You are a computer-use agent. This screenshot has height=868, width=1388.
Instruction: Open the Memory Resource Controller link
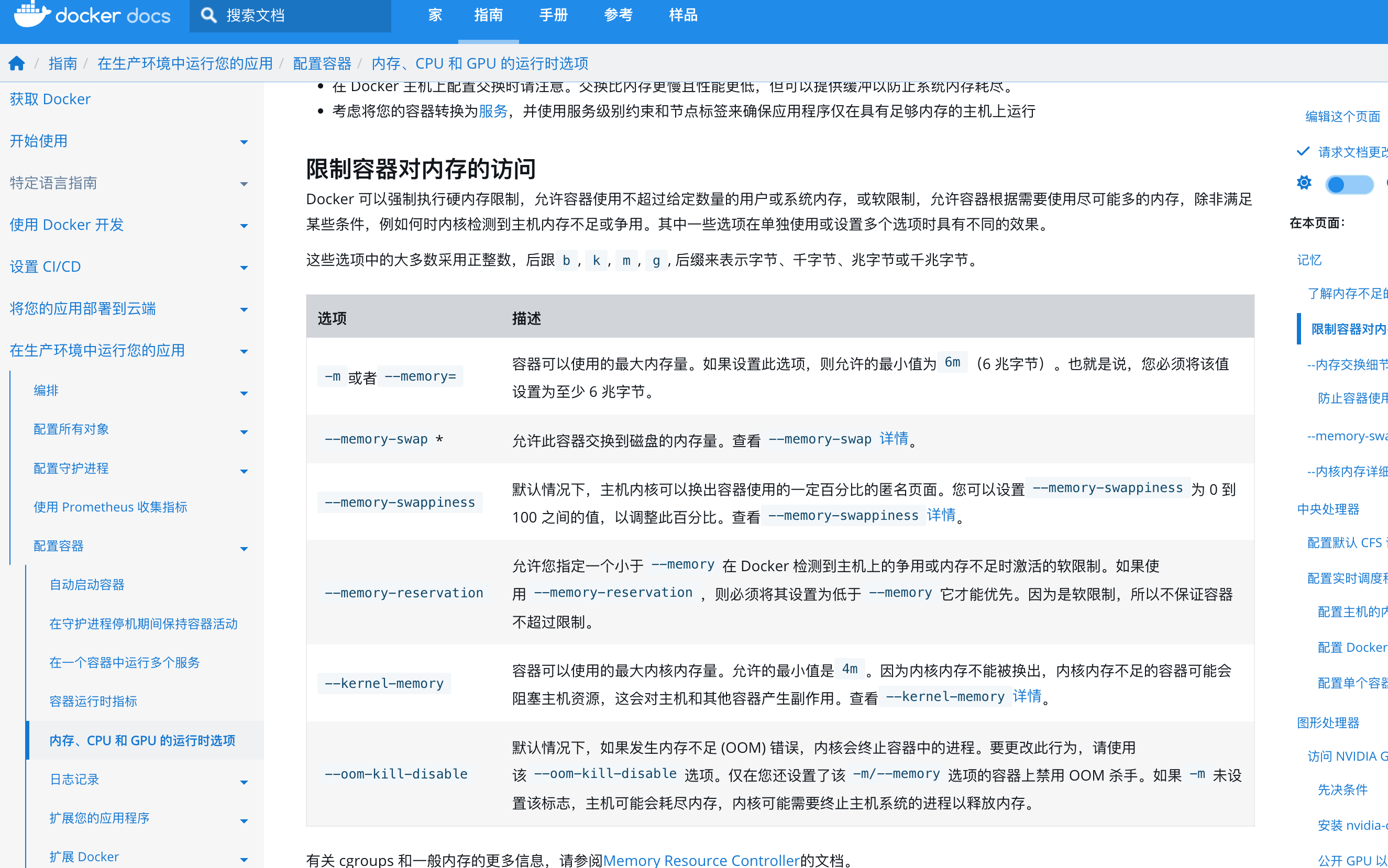(x=701, y=860)
